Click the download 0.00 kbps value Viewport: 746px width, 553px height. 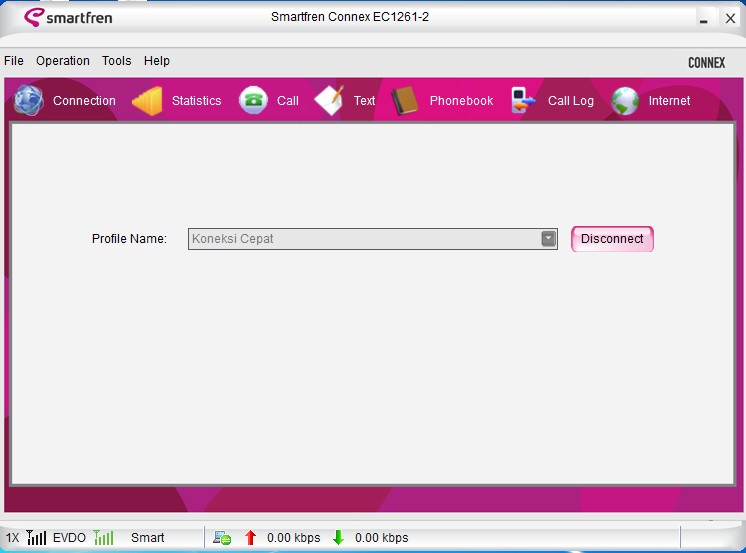(382, 538)
